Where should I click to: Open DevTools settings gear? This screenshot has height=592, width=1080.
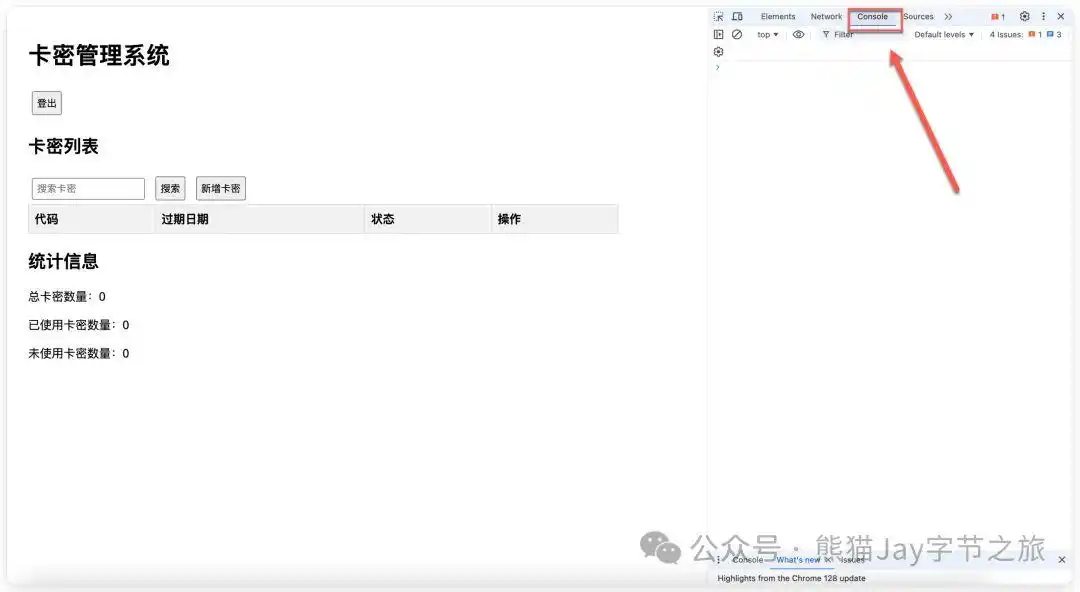(x=1023, y=15)
